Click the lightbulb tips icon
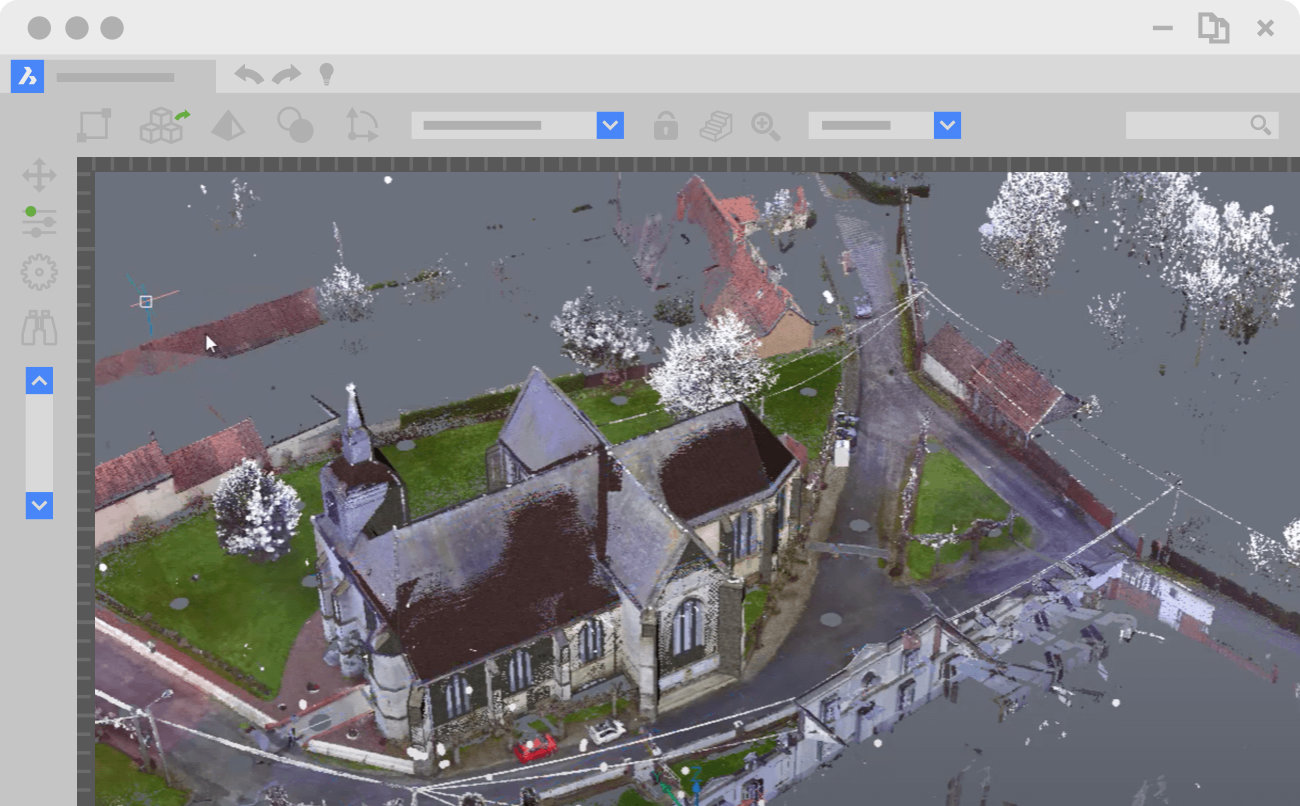The width and height of the screenshot is (1300, 806). coord(326,75)
